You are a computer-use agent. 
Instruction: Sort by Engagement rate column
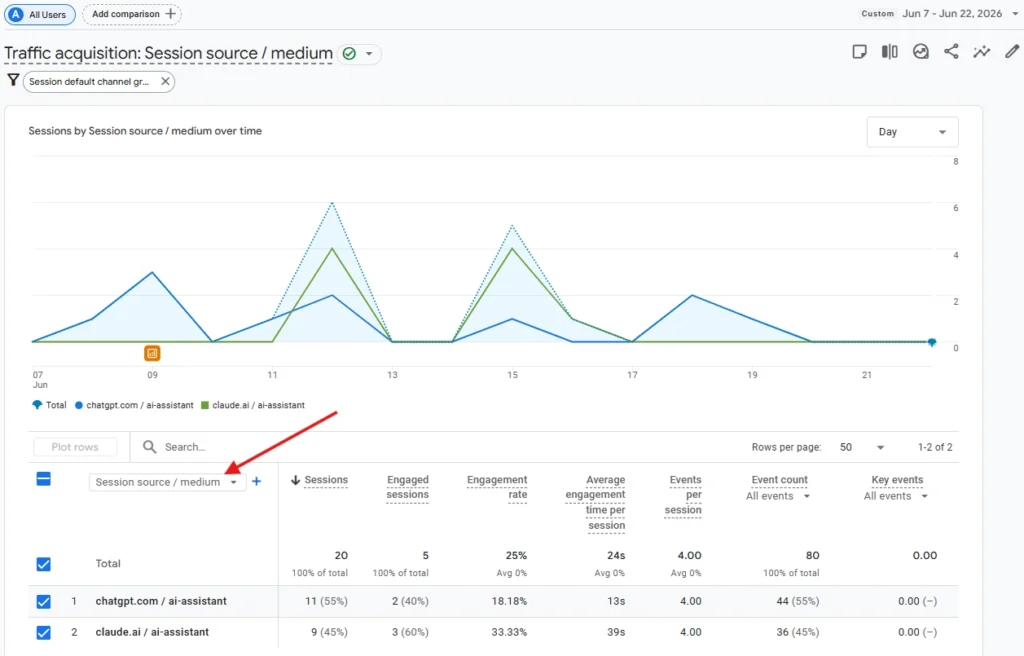pyautogui.click(x=497, y=487)
